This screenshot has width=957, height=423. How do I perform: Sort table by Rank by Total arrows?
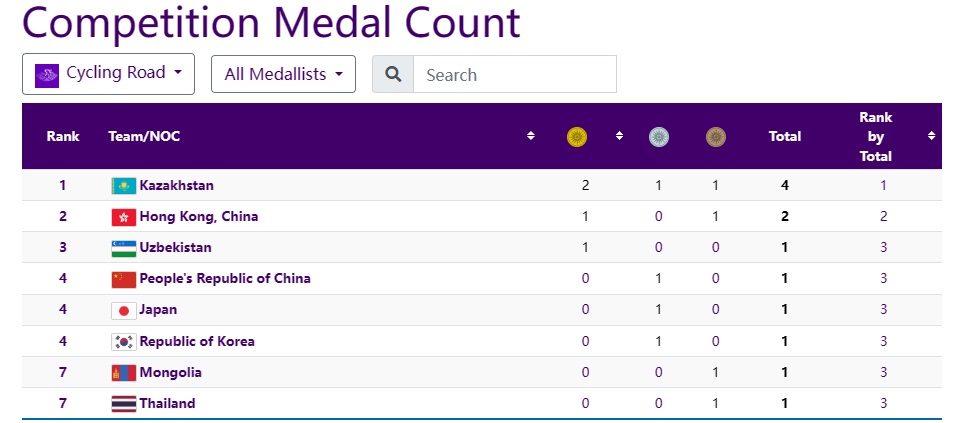coord(931,136)
